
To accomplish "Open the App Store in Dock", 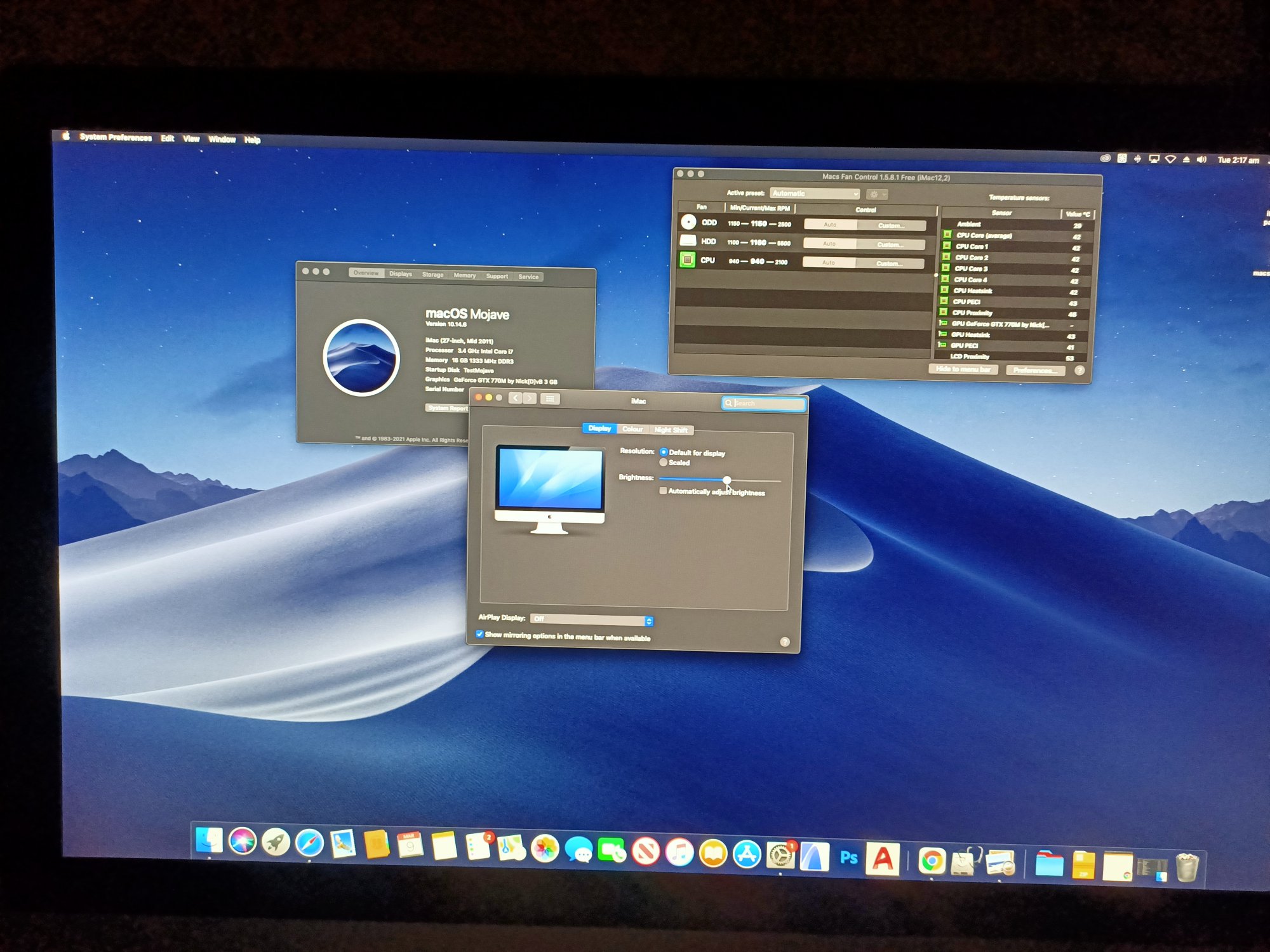I will [747, 854].
